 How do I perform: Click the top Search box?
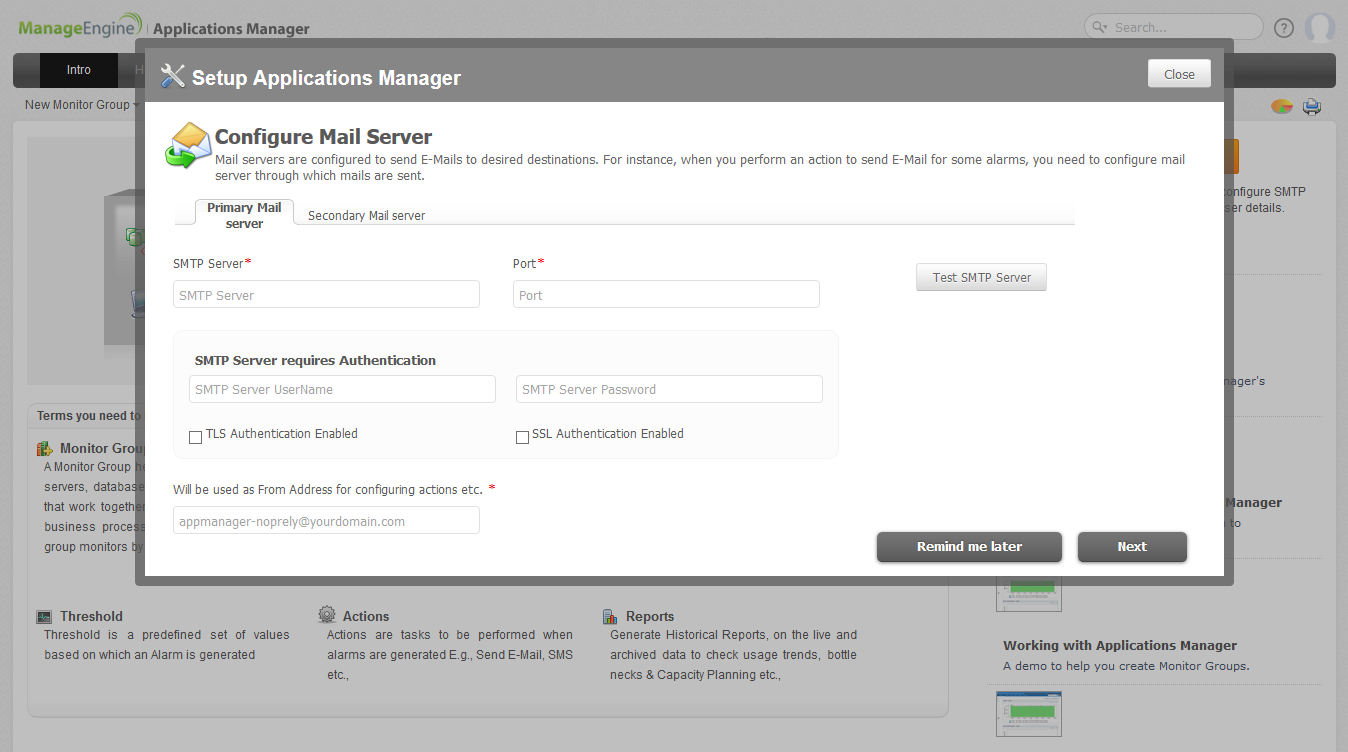tap(1174, 27)
